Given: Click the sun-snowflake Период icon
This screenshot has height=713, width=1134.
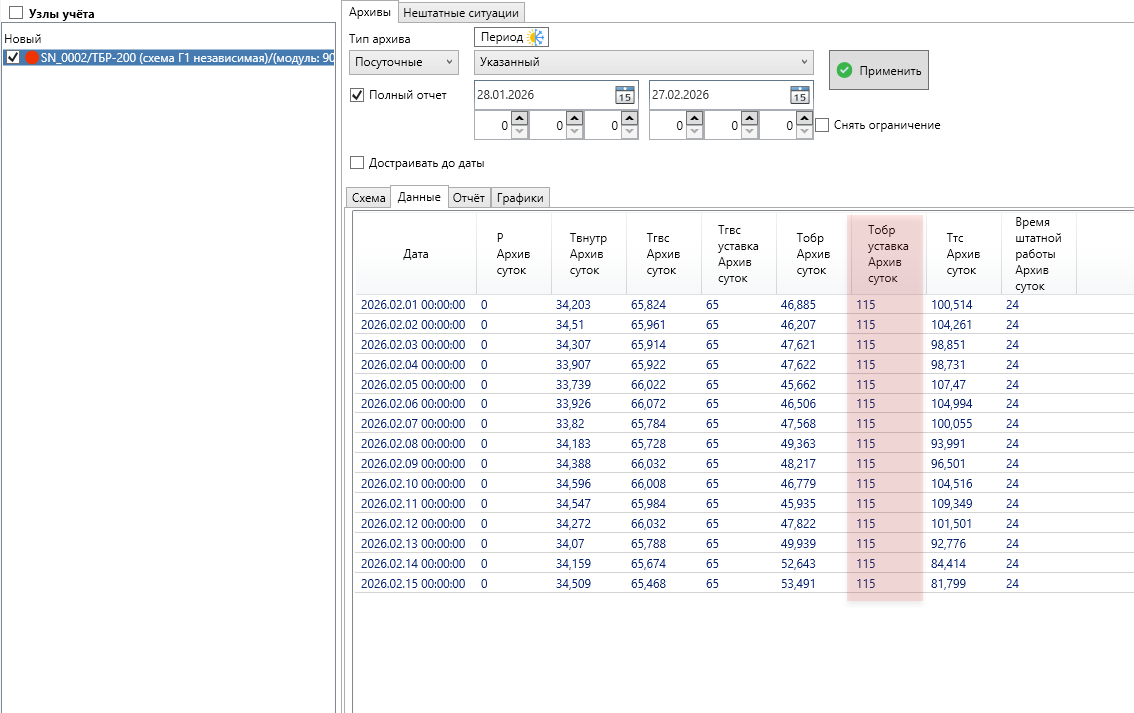Looking at the screenshot, I should coord(535,38).
